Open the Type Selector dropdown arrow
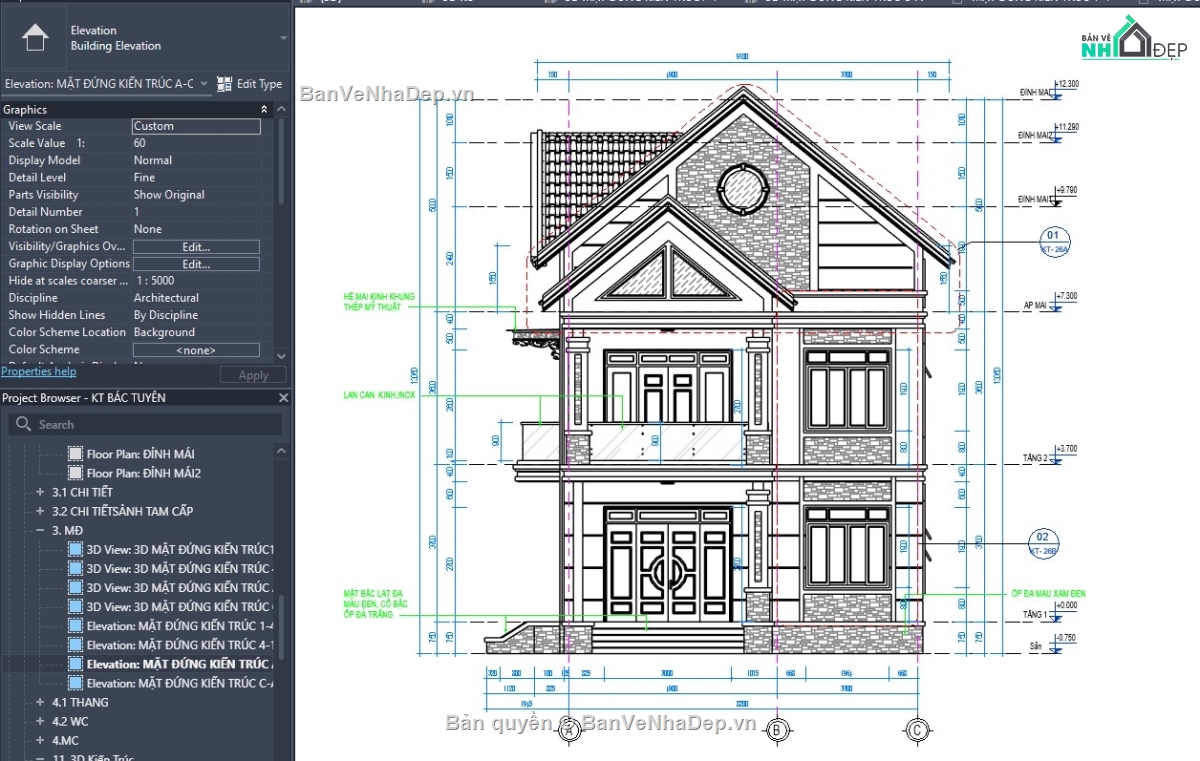 point(283,38)
